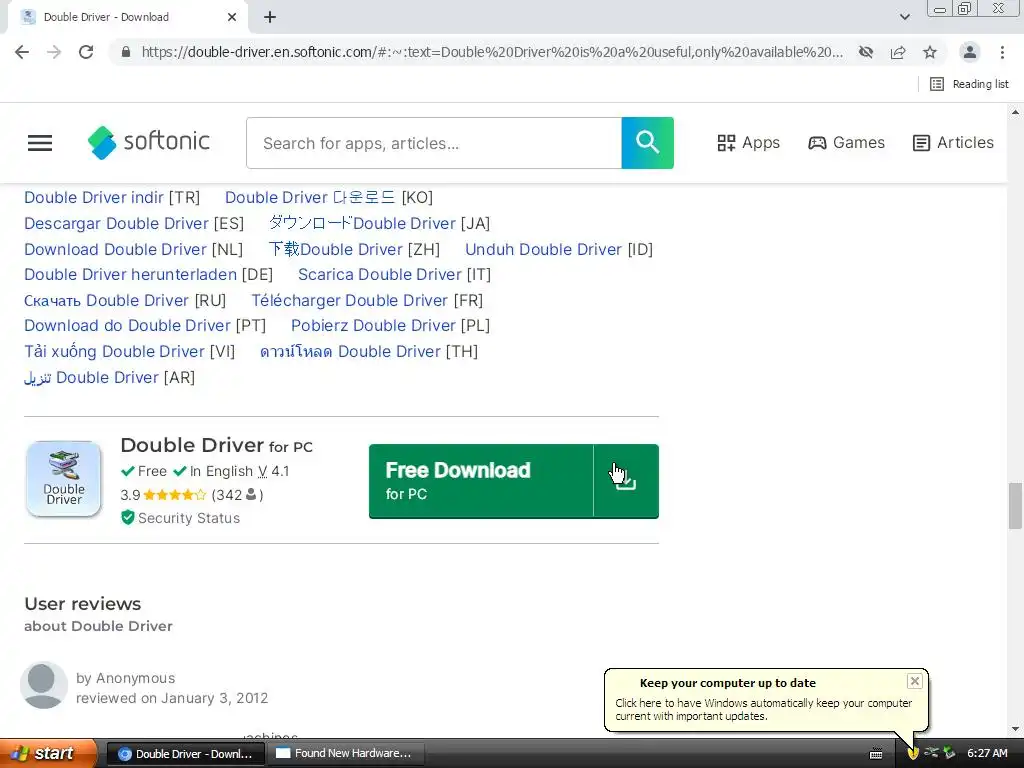This screenshot has height=768, width=1024.
Task: Close the Double Driver - Download tab
Action: click(x=232, y=17)
